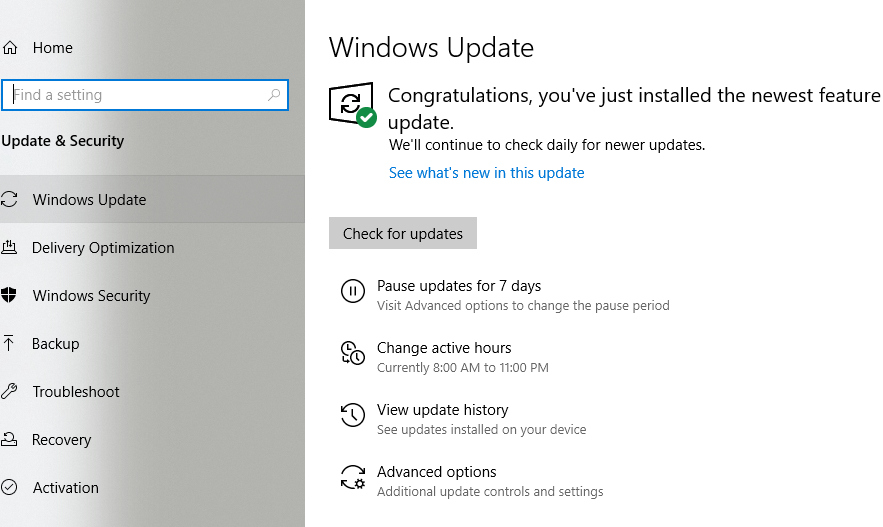Click the search magnifier icon
This screenshot has width=883, height=527.
tap(274, 95)
